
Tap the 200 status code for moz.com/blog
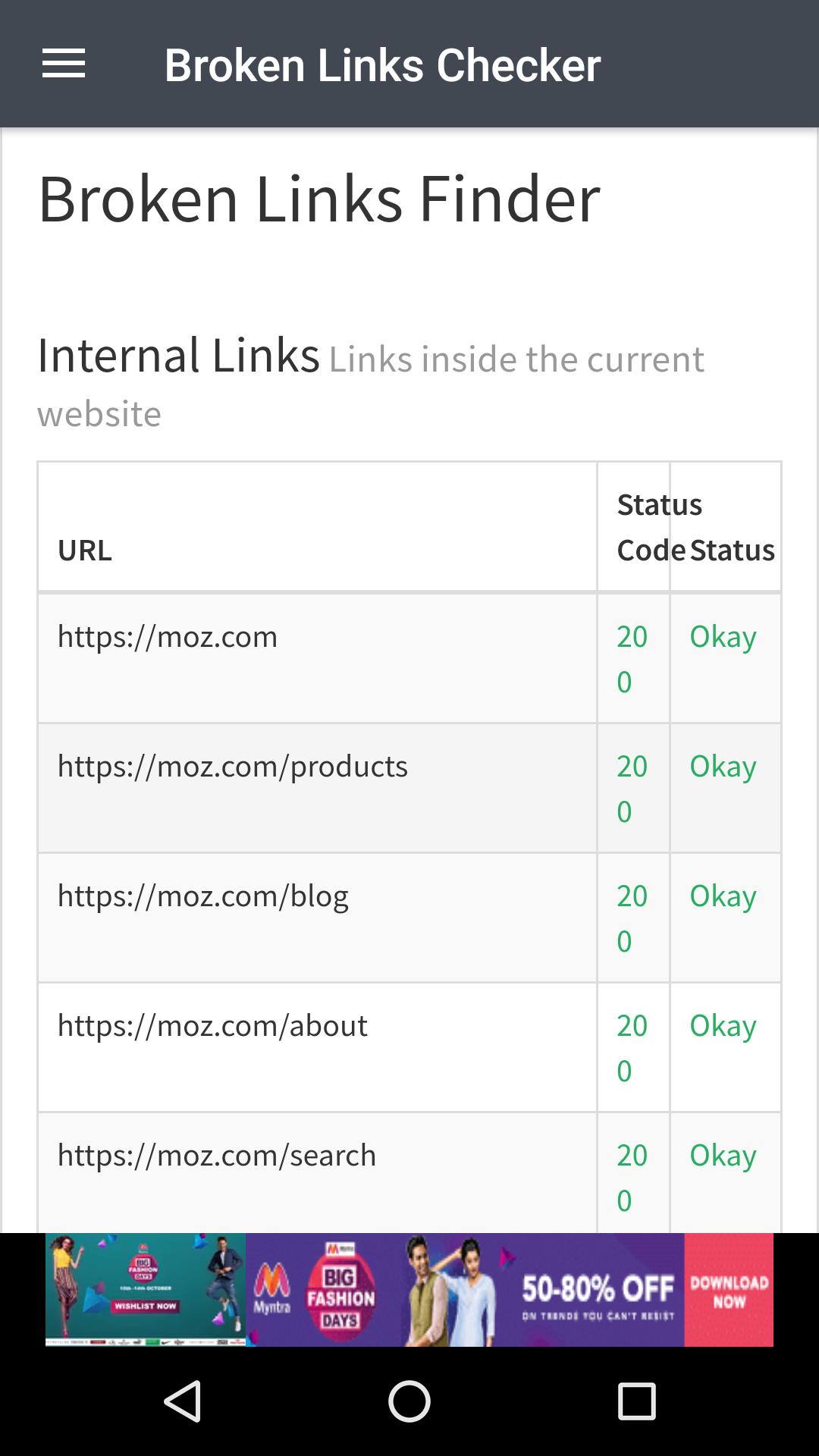coord(632,918)
